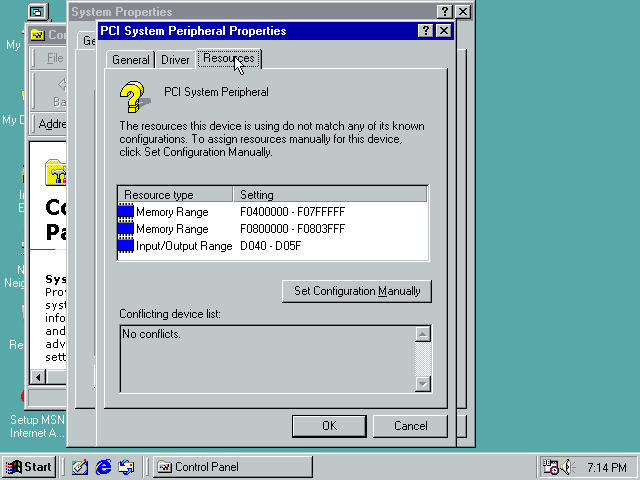Launch Internet Explorer from Quick Launch
The image size is (640, 480).
(x=103, y=467)
